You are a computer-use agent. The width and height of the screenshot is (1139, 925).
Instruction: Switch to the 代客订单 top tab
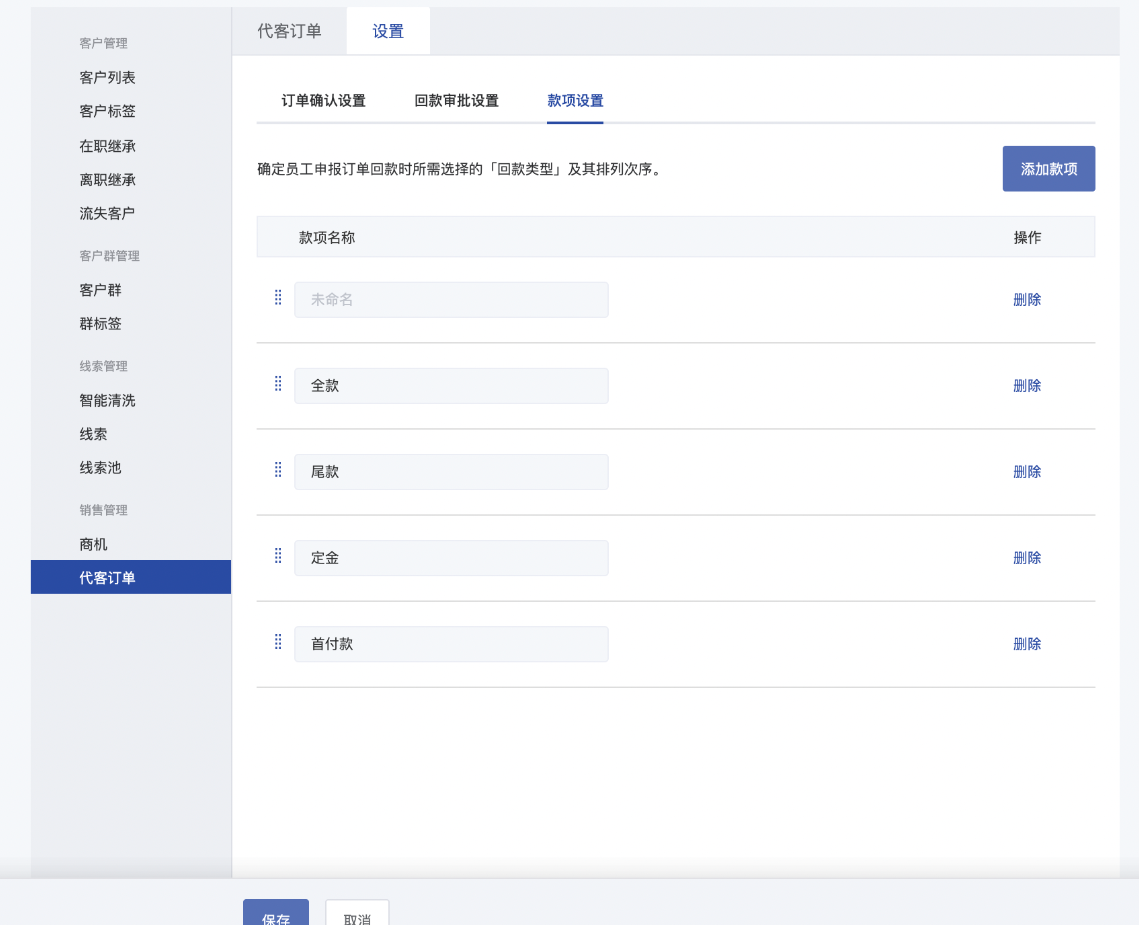coord(289,31)
